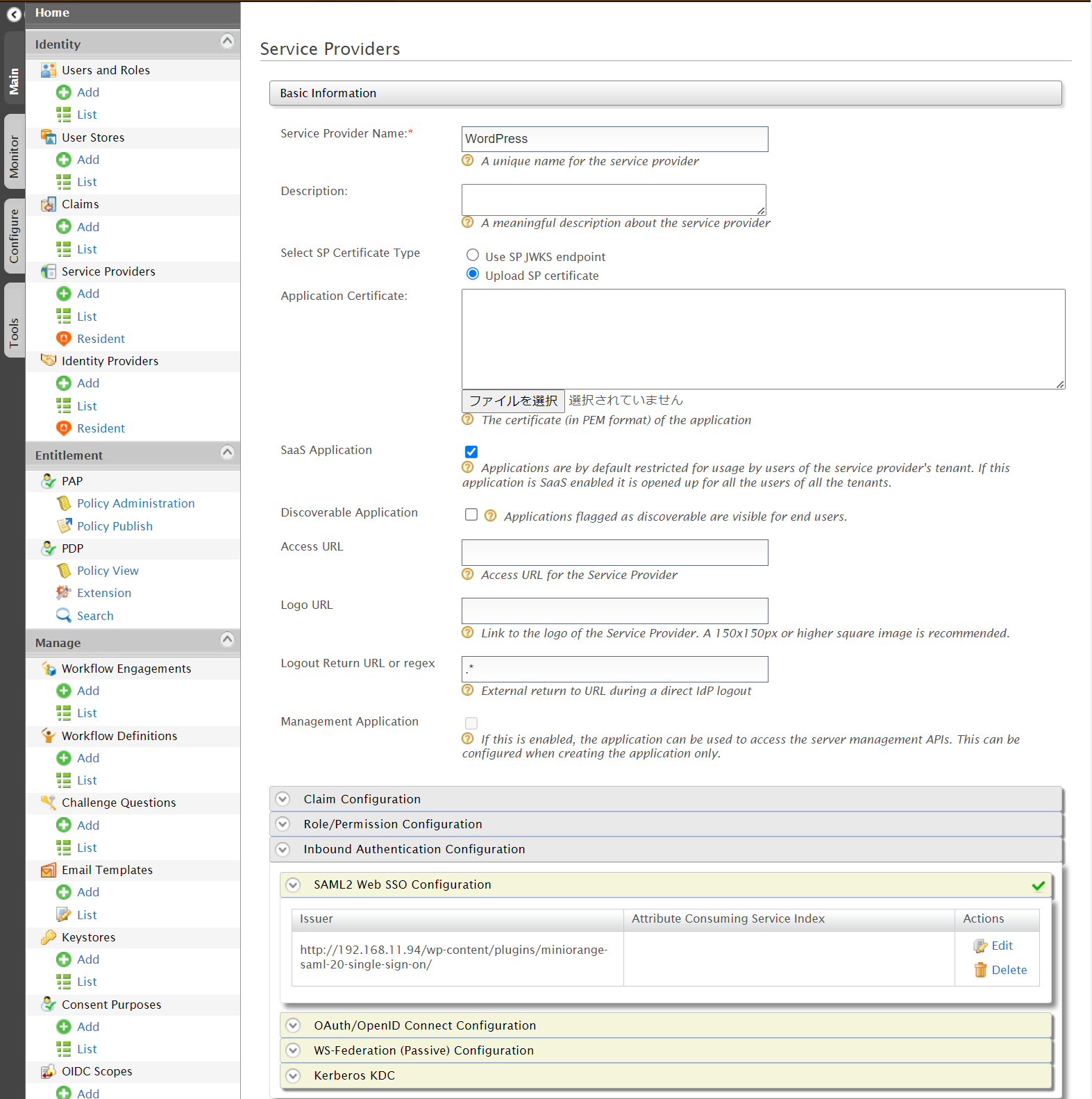Click the Service Provider Name field

click(x=614, y=139)
